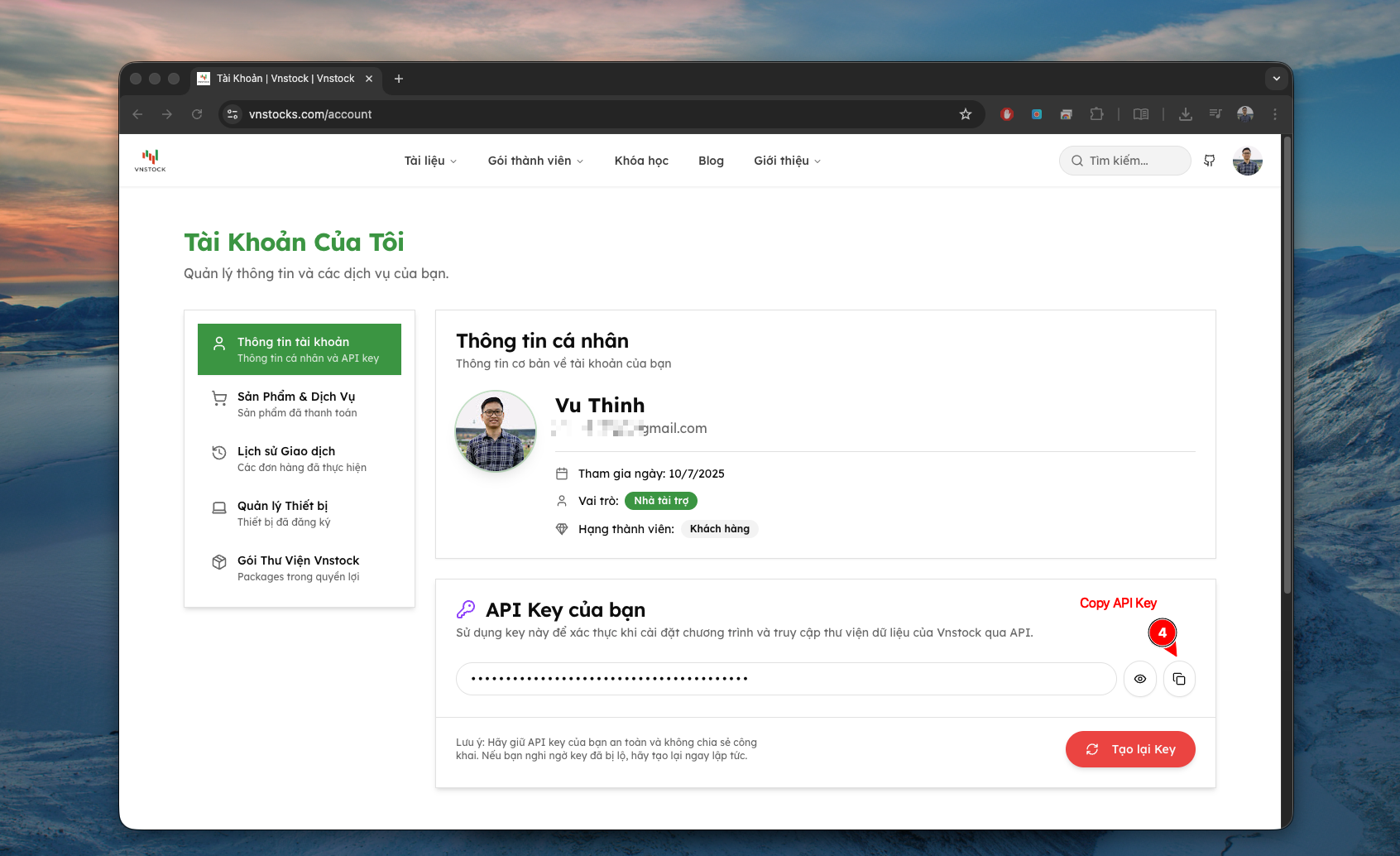
Task: Open the Gói thành viên dropdown
Action: (535, 161)
